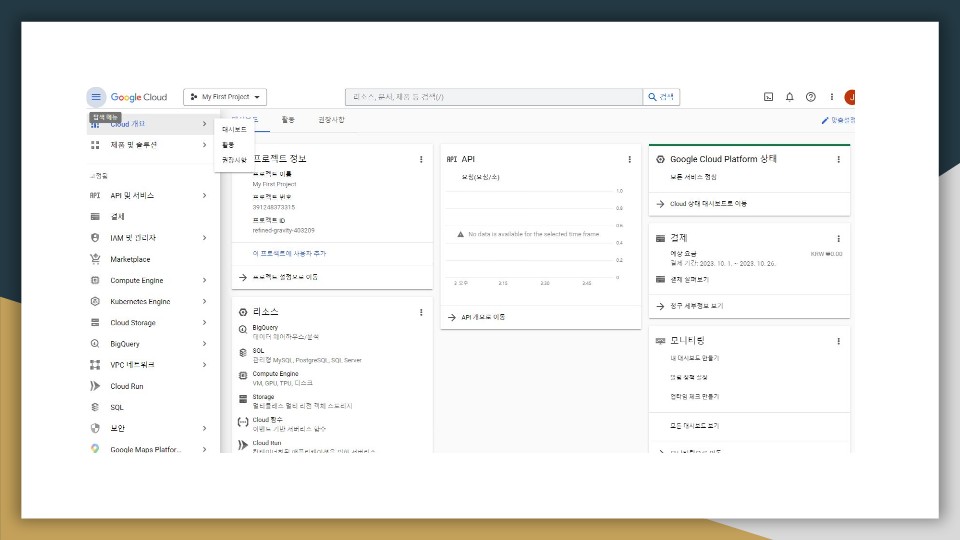
Task: Choose Recommendations in the flyout menu
Action: (234, 160)
